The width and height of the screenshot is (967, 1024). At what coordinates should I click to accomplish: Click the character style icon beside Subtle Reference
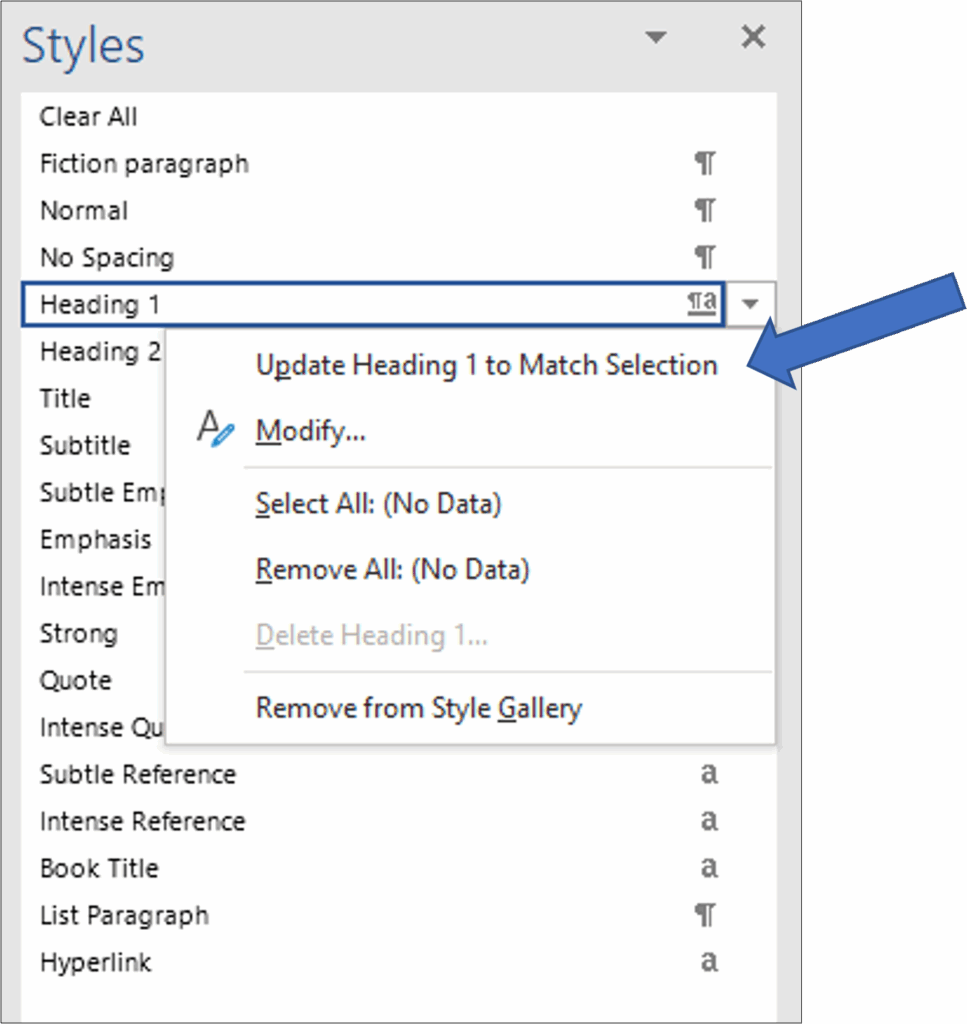click(709, 773)
